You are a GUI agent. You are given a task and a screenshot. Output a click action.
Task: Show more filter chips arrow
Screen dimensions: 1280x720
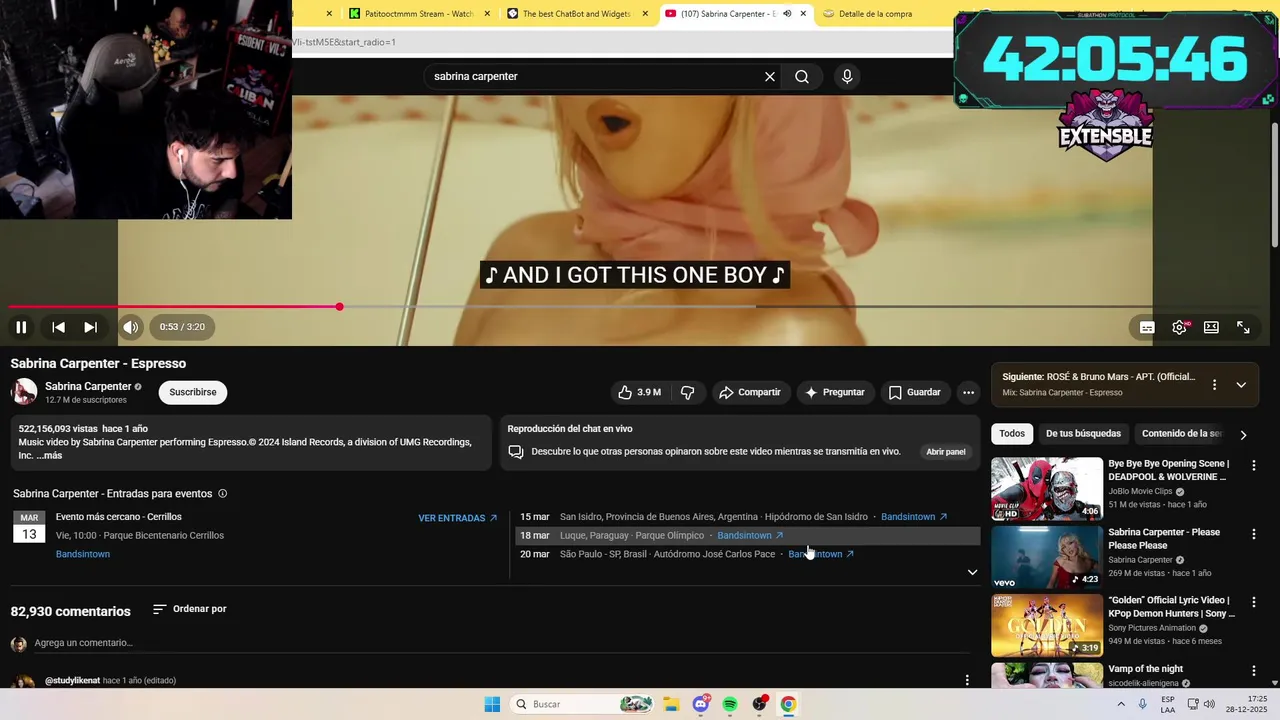[x=1243, y=434]
